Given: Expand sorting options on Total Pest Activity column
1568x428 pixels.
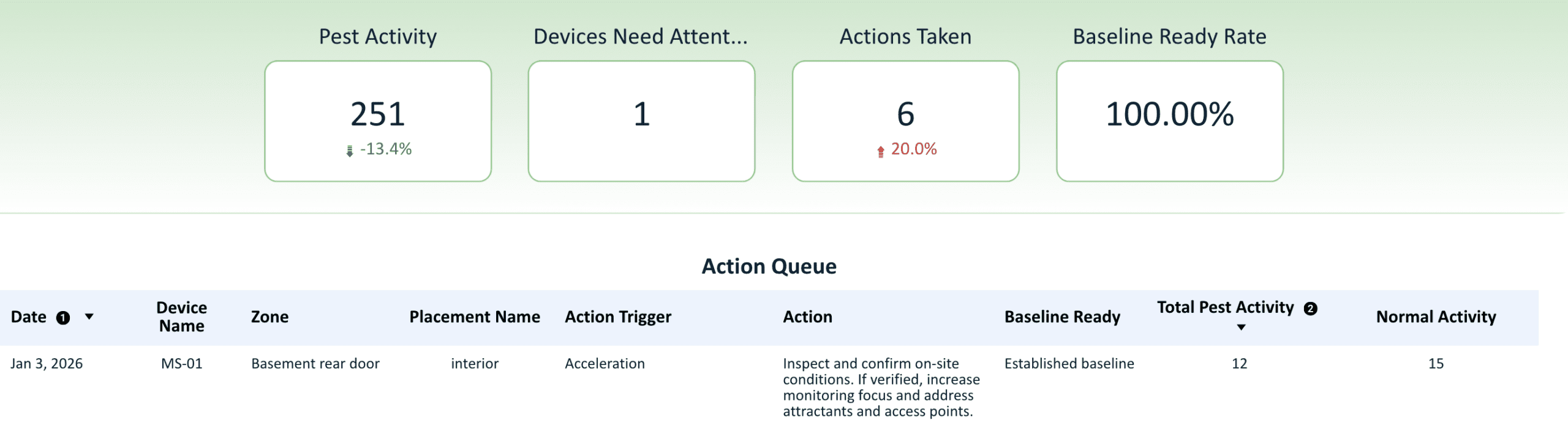Looking at the screenshot, I should coord(1242,328).
